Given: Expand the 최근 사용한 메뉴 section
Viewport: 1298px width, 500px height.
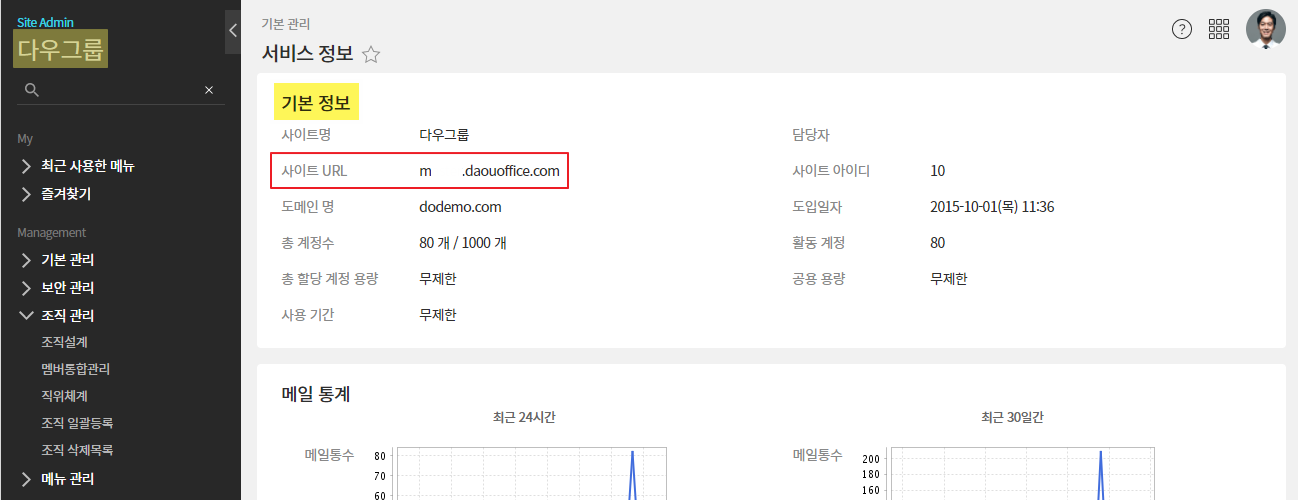Looking at the screenshot, I should pos(87,166).
